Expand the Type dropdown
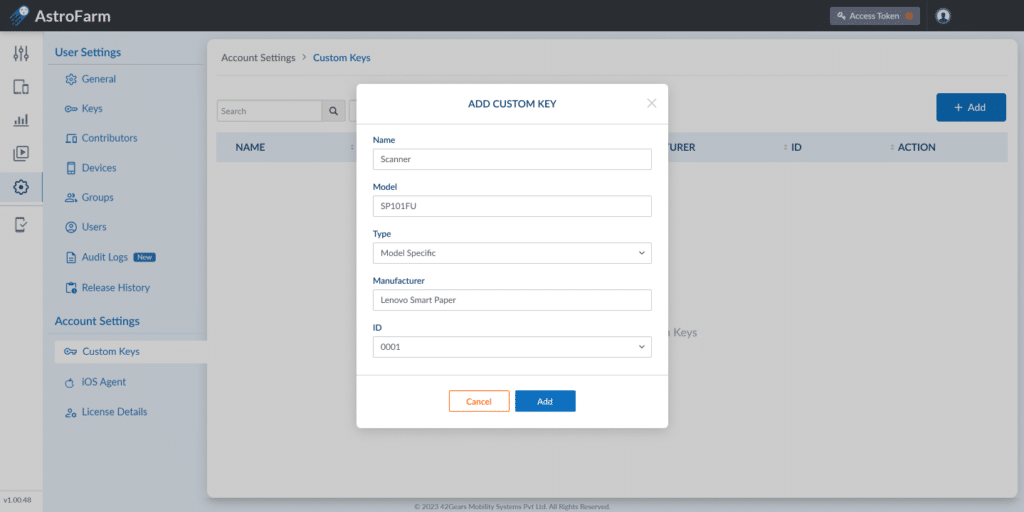The width and height of the screenshot is (1024, 512). coord(512,253)
